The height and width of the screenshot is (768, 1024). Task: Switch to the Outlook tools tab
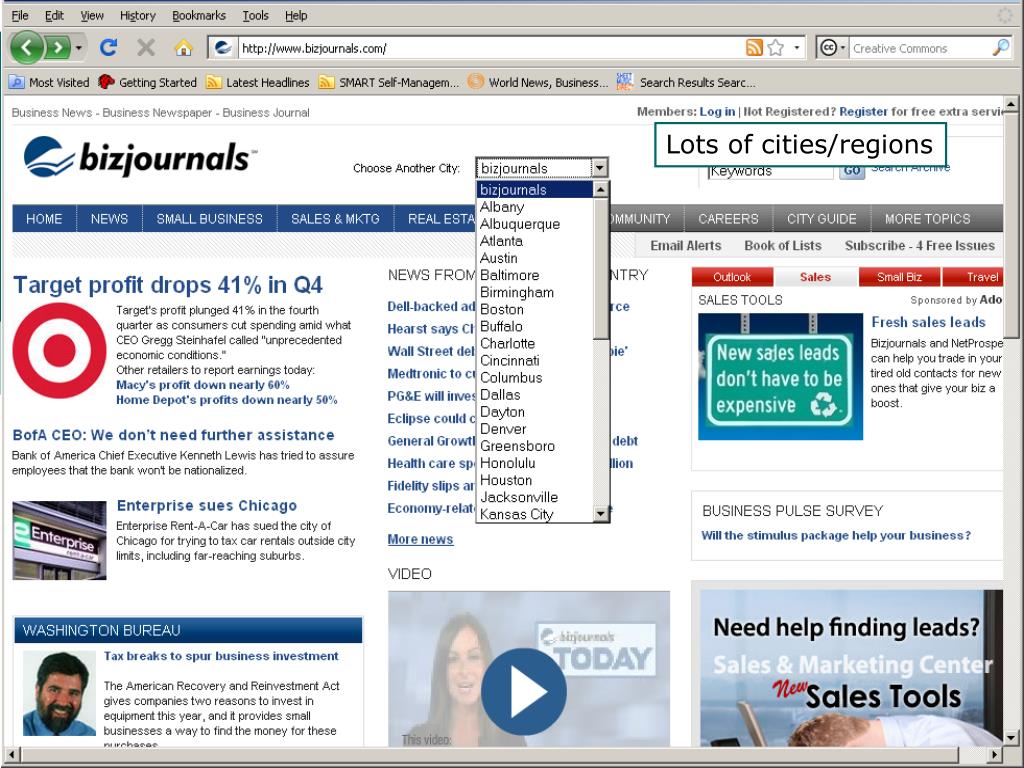coord(732,277)
